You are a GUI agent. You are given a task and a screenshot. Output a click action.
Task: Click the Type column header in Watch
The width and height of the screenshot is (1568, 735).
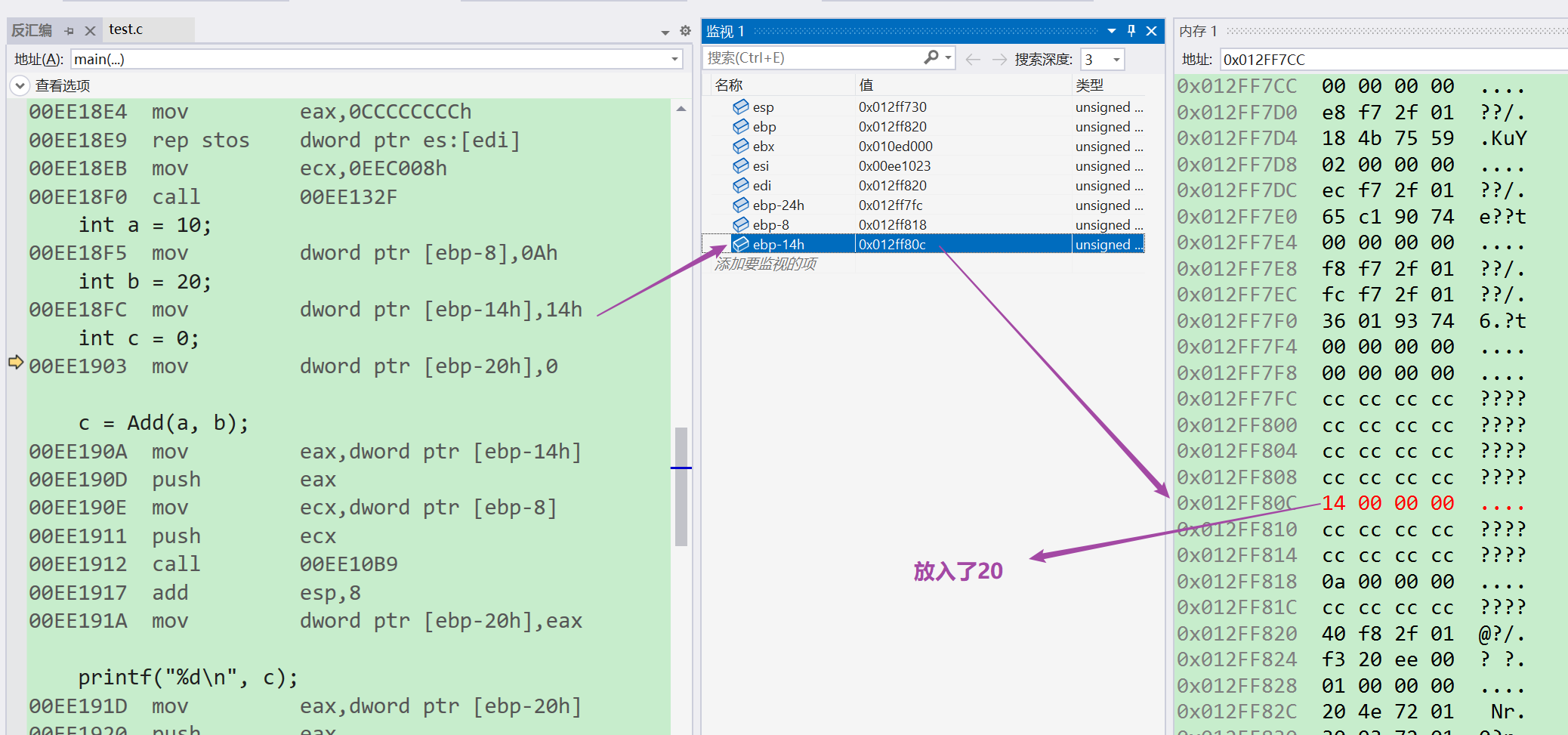pyautogui.click(x=1089, y=85)
